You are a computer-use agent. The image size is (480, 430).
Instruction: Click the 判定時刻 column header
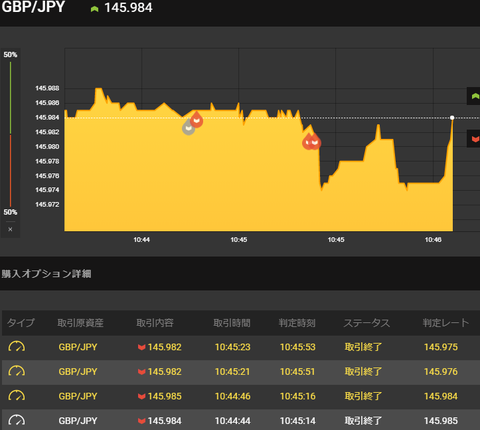(x=297, y=323)
